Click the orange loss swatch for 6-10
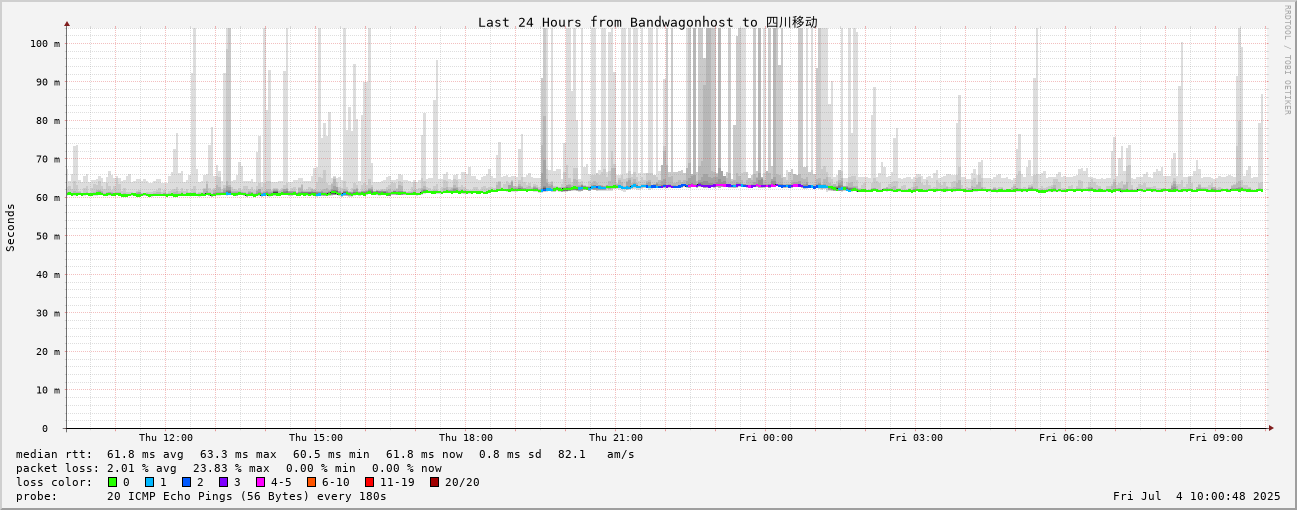Screen dimensions: 1297x510 (311, 482)
